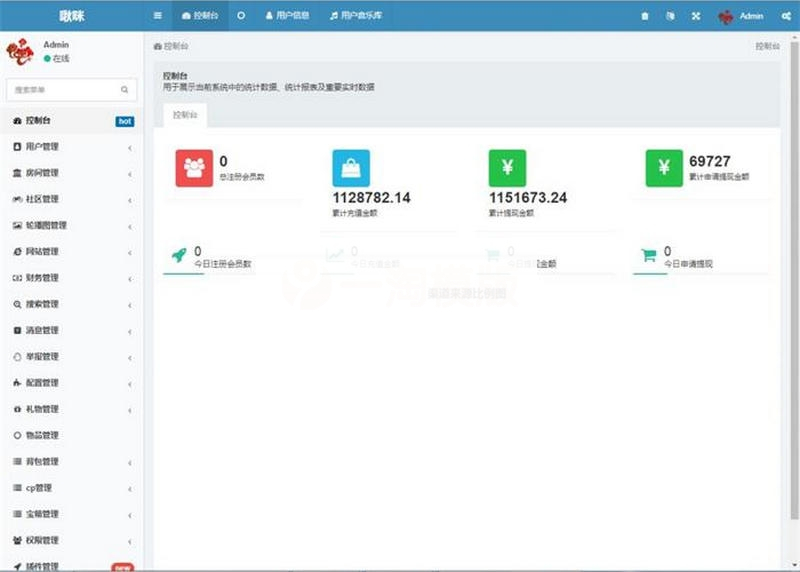
Task: Toggle the sidebar with the hamburger icon
Action: tap(158, 16)
